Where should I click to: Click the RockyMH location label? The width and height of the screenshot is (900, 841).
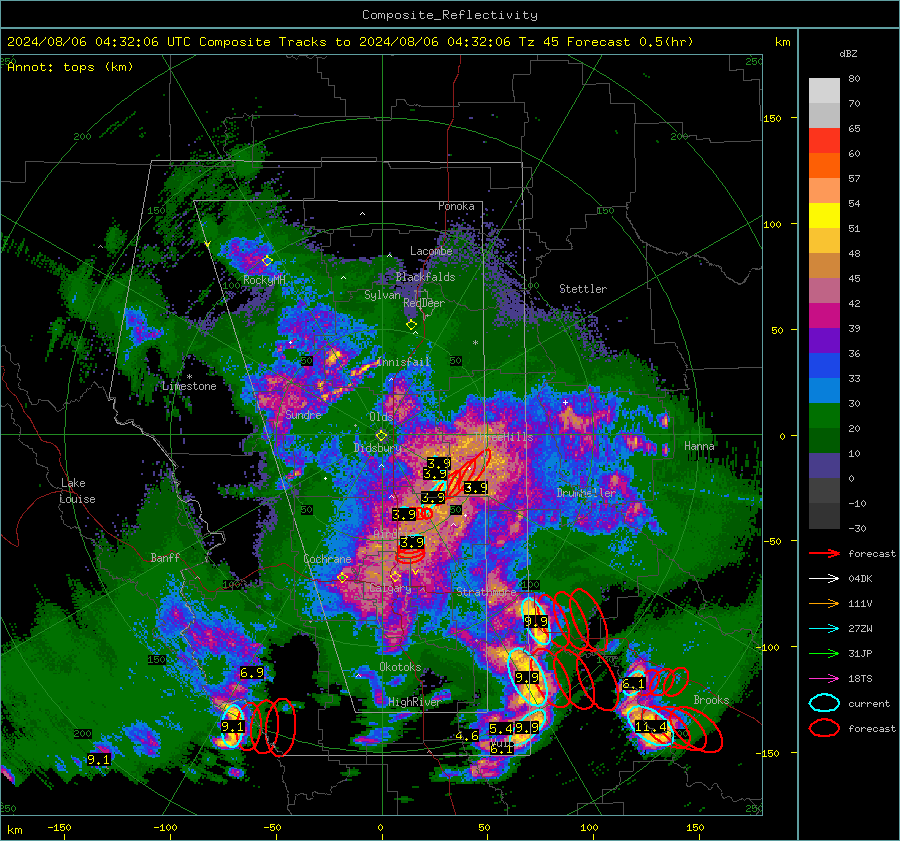[x=264, y=280]
